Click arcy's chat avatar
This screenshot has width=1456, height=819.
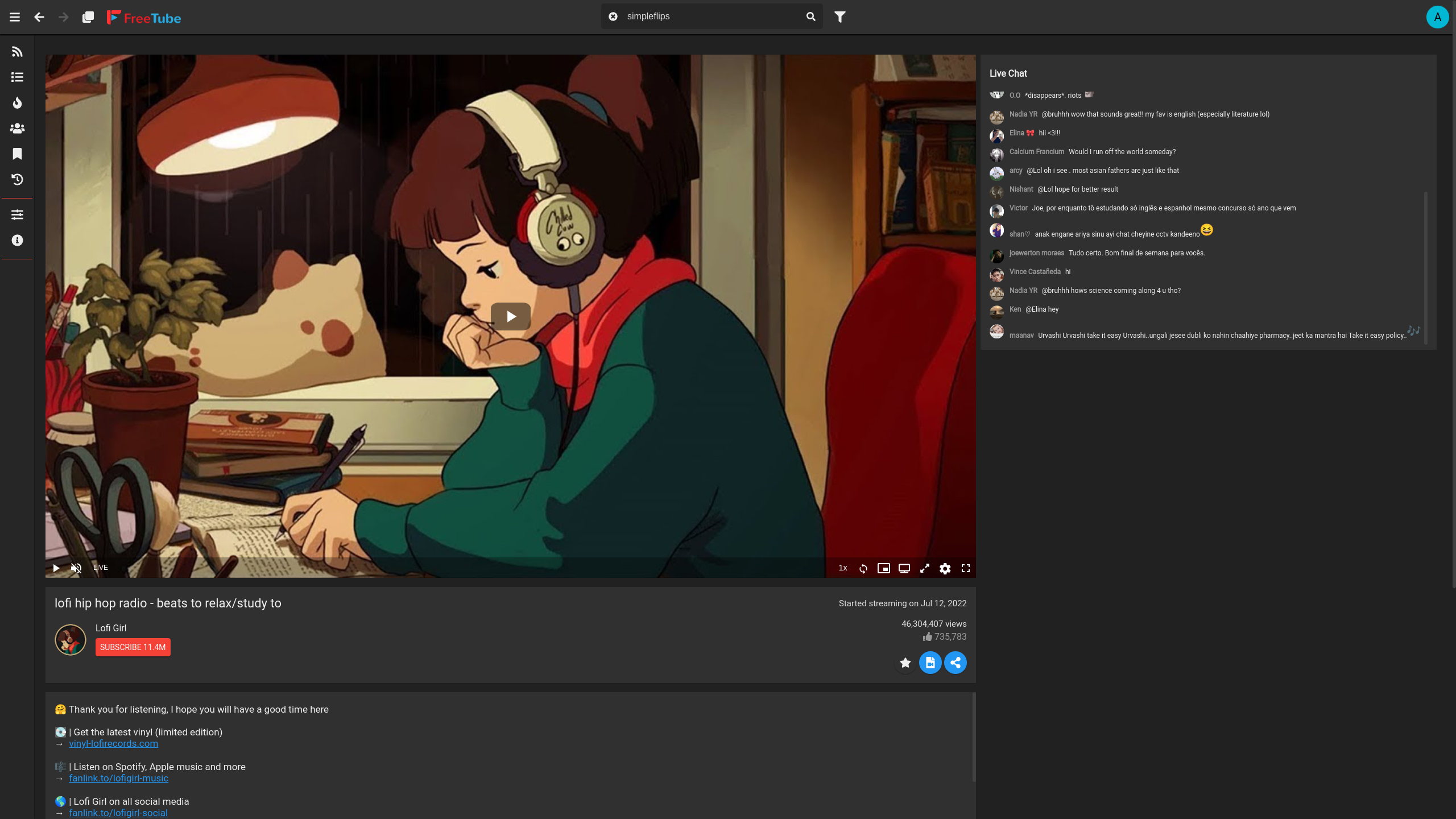[996, 173]
